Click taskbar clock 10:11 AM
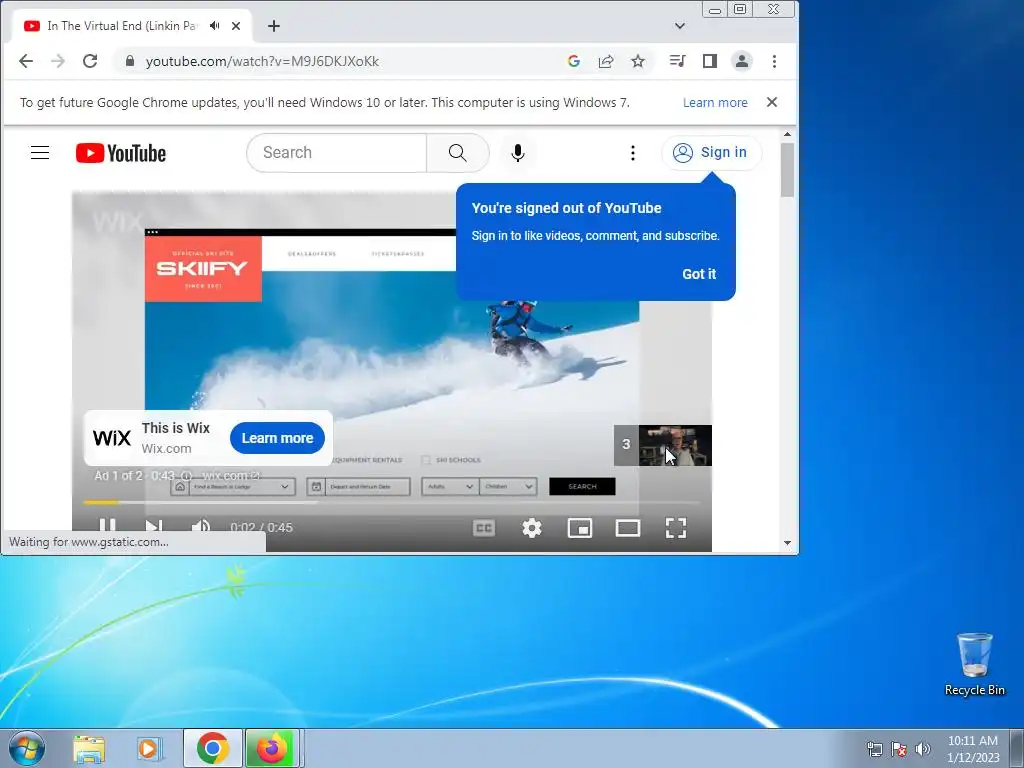Image resolution: width=1024 pixels, height=768 pixels. click(973, 741)
